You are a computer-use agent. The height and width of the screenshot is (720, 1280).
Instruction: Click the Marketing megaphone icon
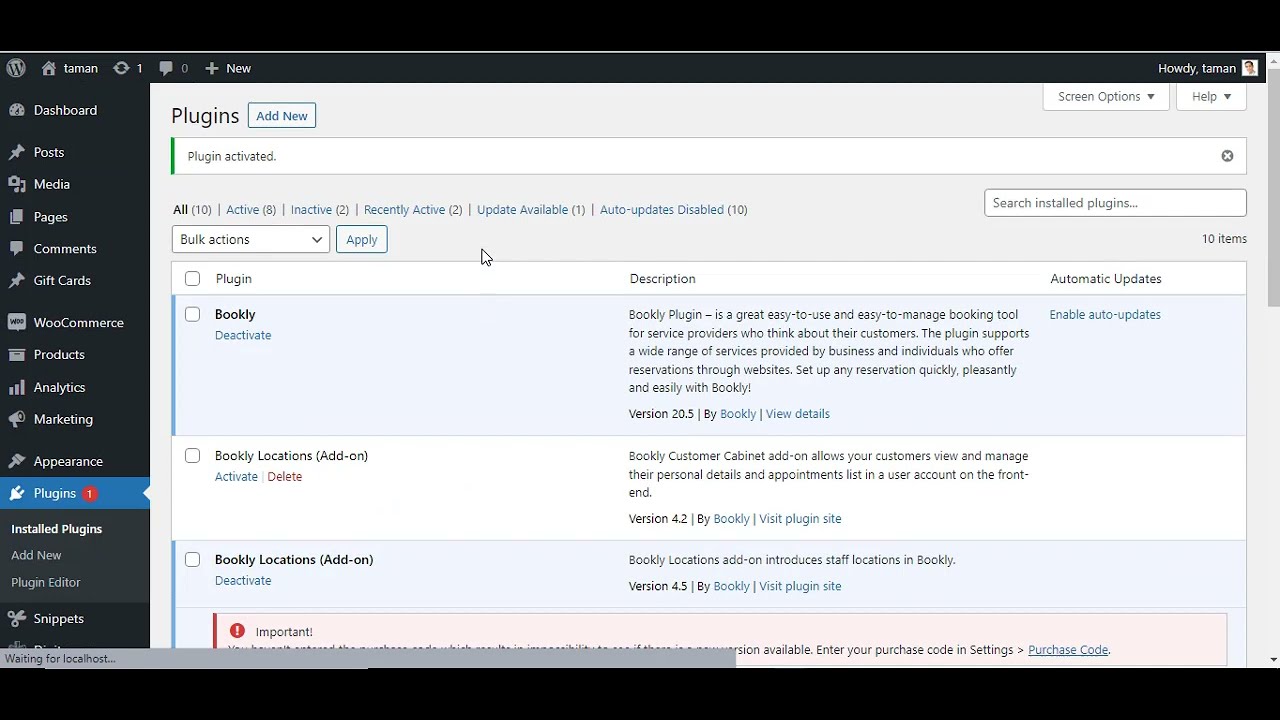click(x=16, y=419)
